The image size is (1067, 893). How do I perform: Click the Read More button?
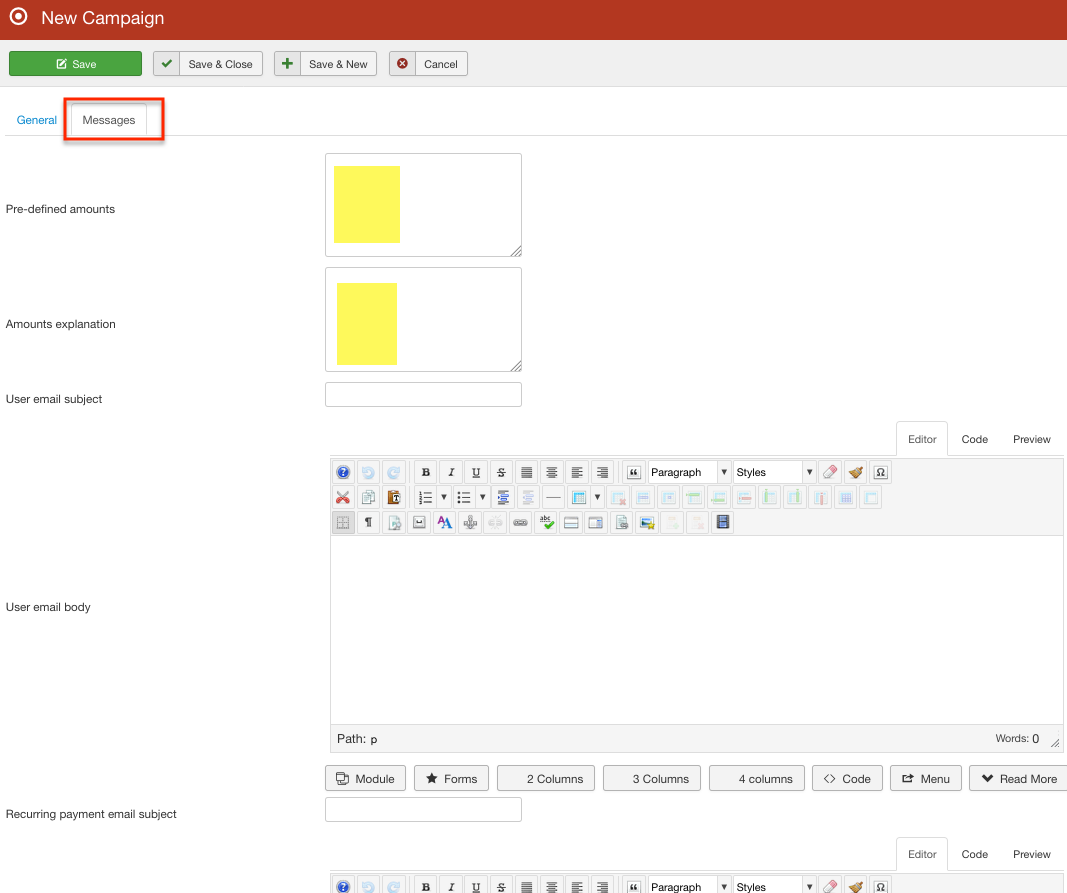[x=1018, y=779]
